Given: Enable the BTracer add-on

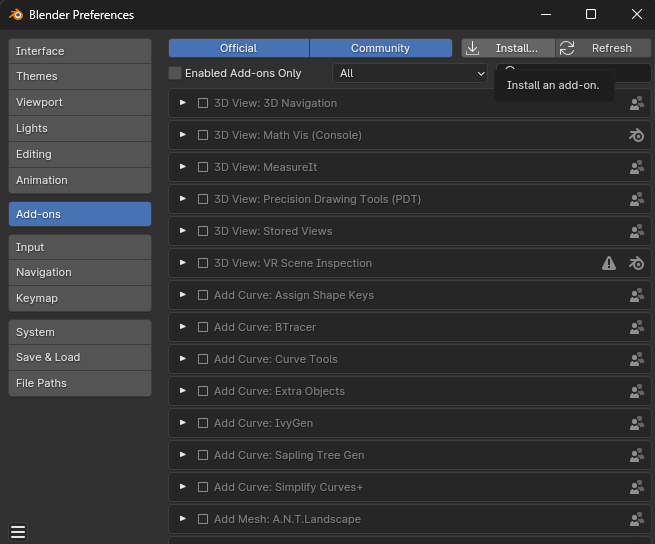Looking at the screenshot, I should tap(203, 327).
